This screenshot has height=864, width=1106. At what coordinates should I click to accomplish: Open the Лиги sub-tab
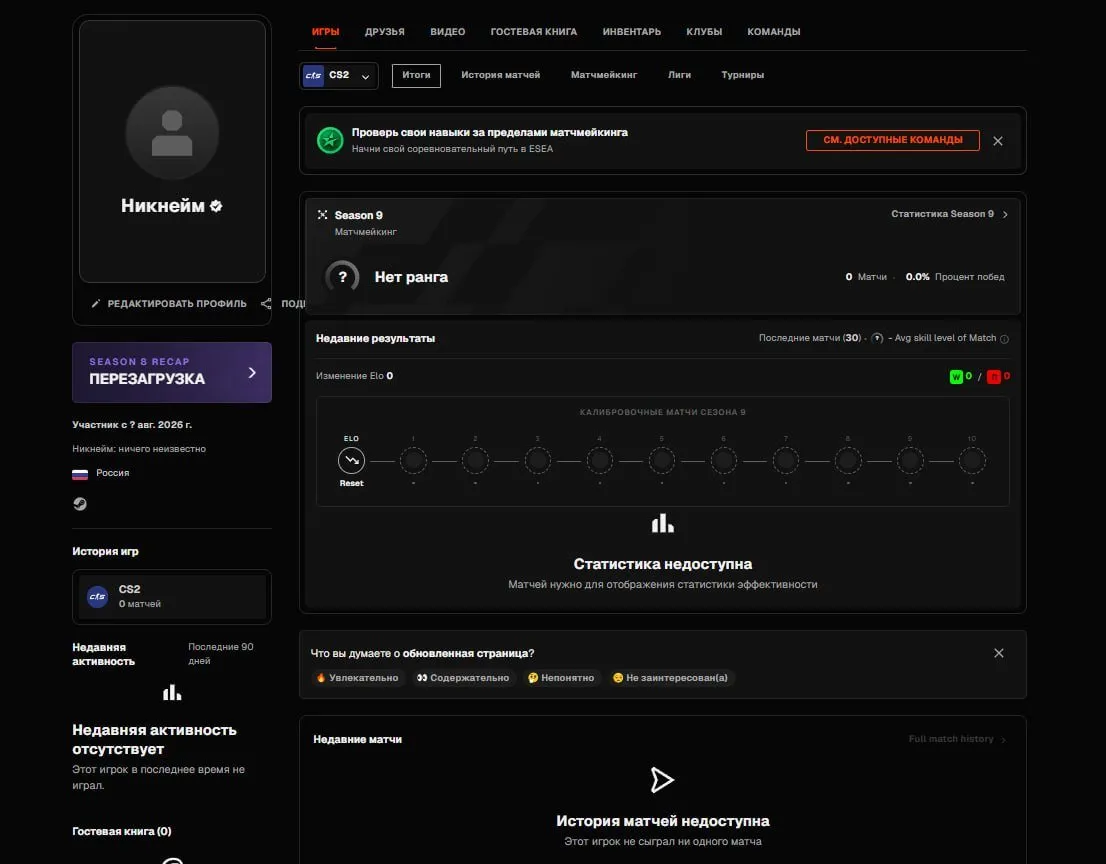coord(679,75)
